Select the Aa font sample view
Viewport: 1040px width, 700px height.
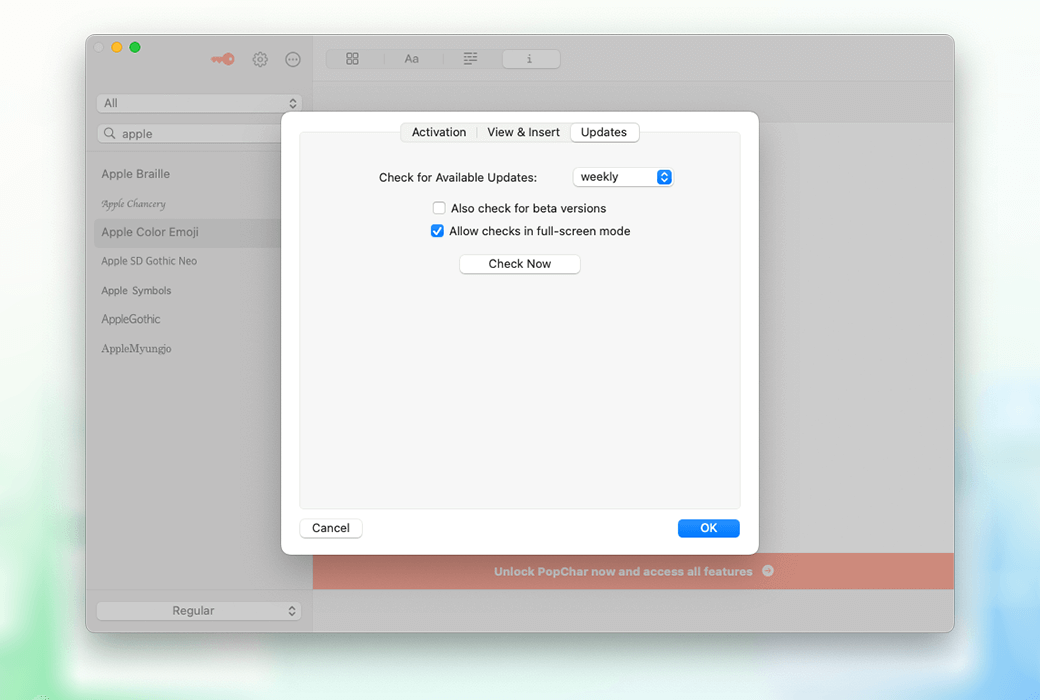pyautogui.click(x=411, y=59)
